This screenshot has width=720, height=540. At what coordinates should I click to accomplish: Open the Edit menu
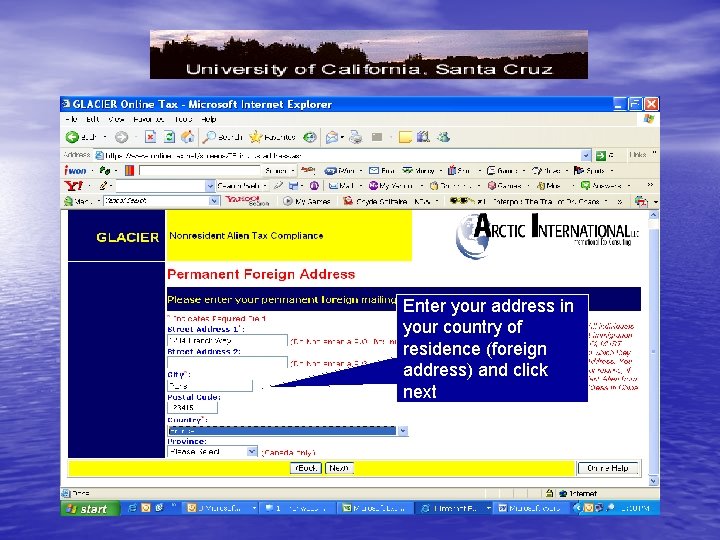92,119
